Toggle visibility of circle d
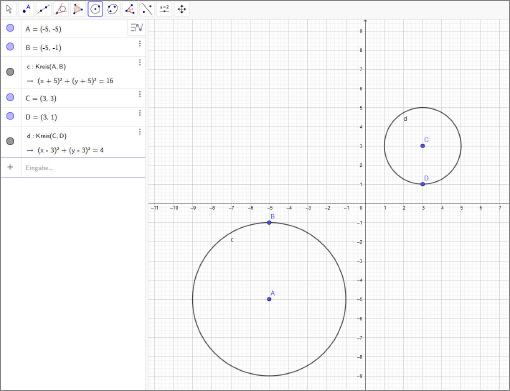The width and height of the screenshot is (510, 391). [x=10, y=141]
